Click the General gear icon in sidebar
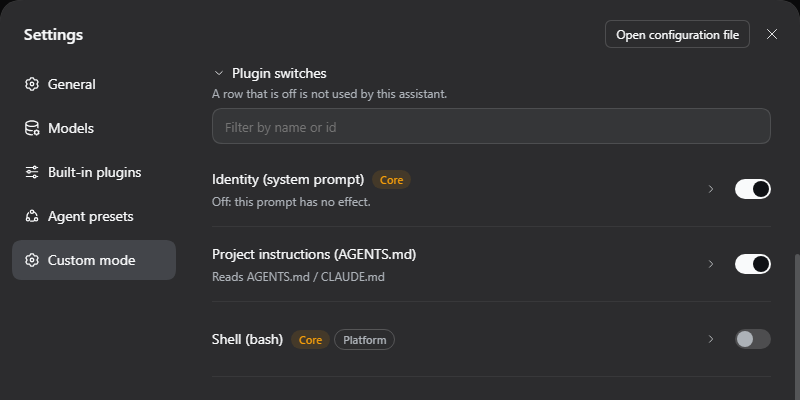The height and width of the screenshot is (400, 800). 32,84
